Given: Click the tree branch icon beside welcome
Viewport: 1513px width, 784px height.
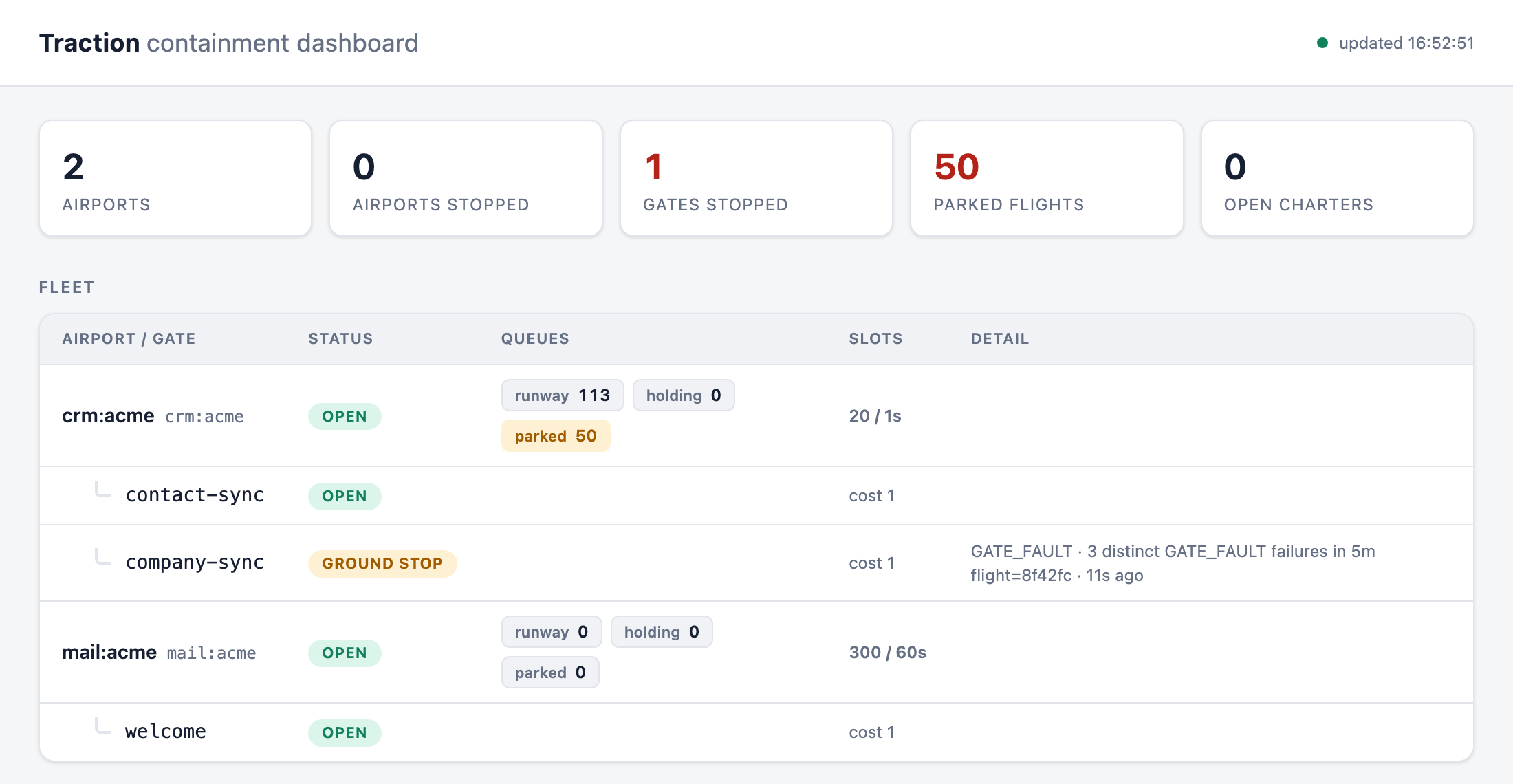Looking at the screenshot, I should (x=103, y=726).
